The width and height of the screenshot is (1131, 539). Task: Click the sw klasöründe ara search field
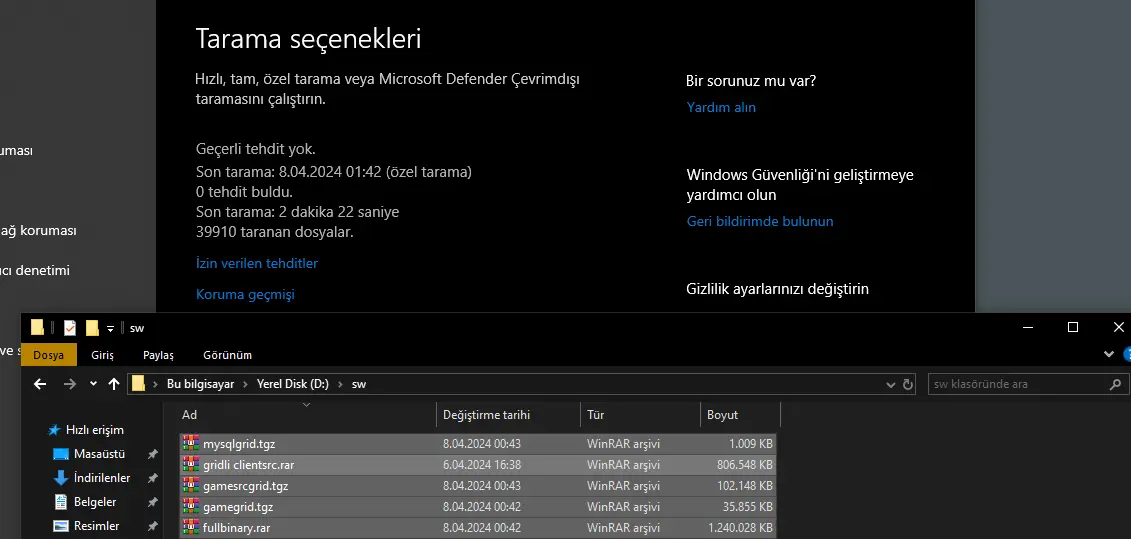(x=1015, y=384)
